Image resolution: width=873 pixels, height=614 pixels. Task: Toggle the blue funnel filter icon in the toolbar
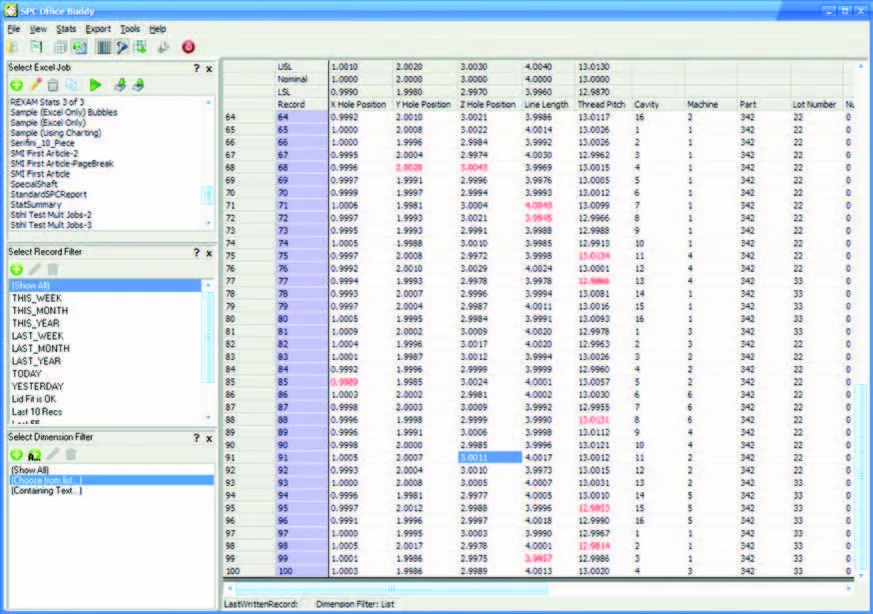(x=122, y=47)
